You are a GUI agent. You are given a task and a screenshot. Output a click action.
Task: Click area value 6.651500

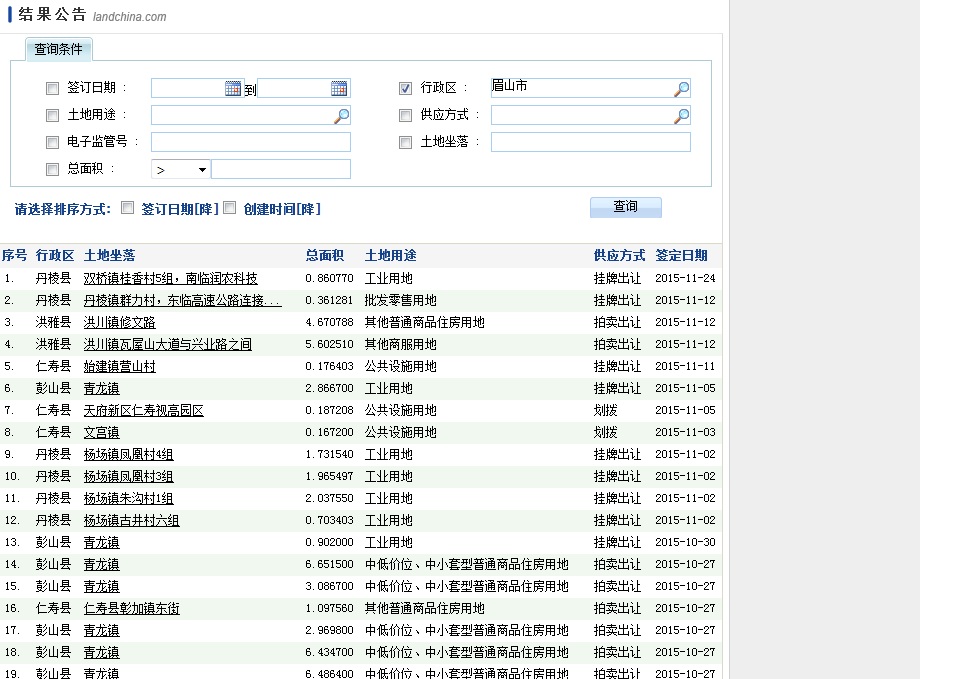click(329, 565)
